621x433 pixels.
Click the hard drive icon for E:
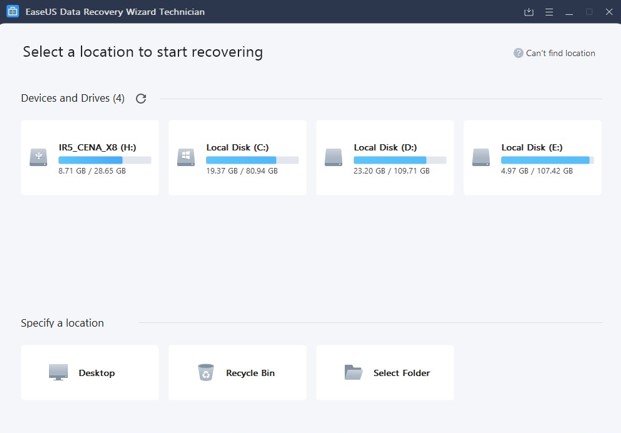click(481, 157)
